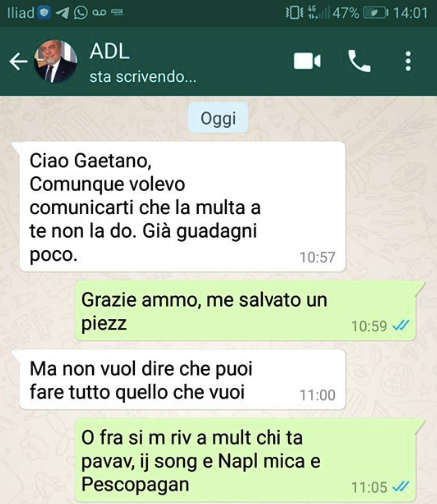437x504 pixels.
Task: Open ADL's profile picture
Action: pyautogui.click(x=55, y=61)
